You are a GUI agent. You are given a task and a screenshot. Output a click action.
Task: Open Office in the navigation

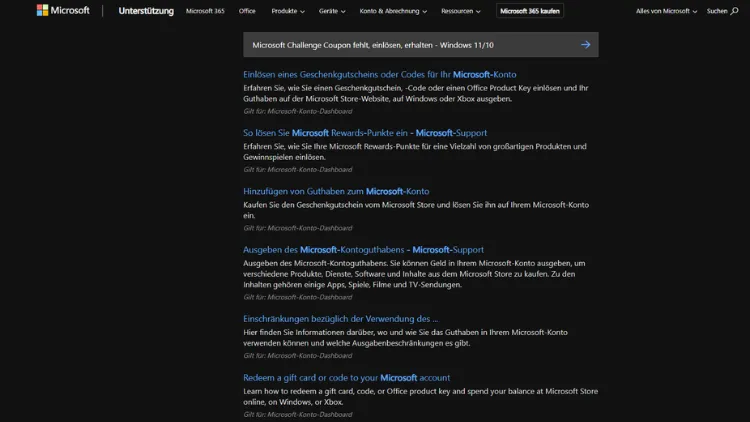(x=247, y=11)
